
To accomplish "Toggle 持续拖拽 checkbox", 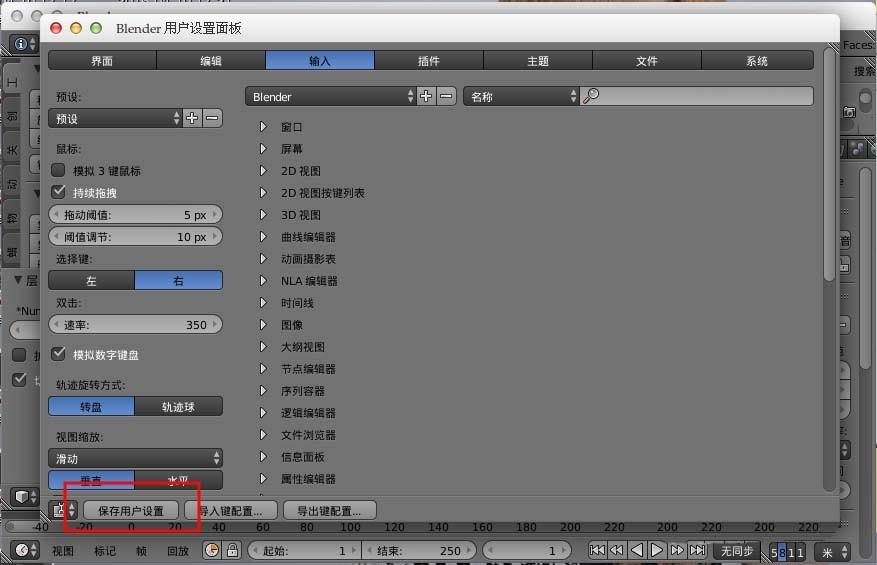I will point(58,192).
